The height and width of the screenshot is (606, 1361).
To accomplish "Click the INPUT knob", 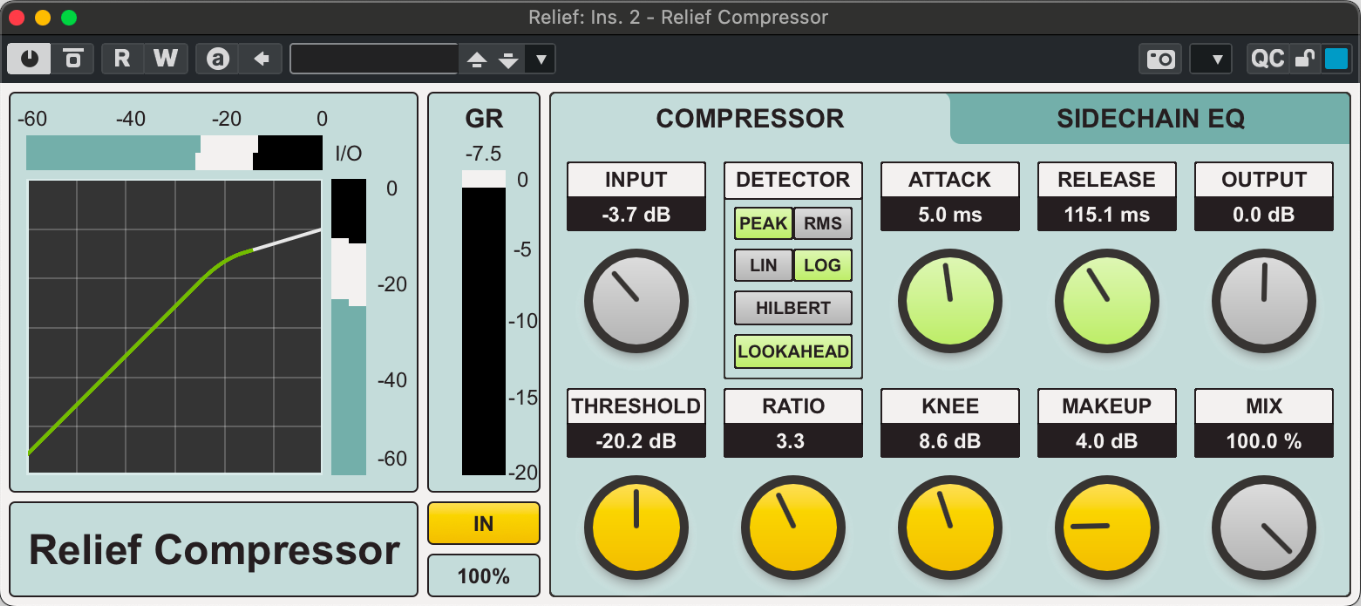I will [x=636, y=301].
